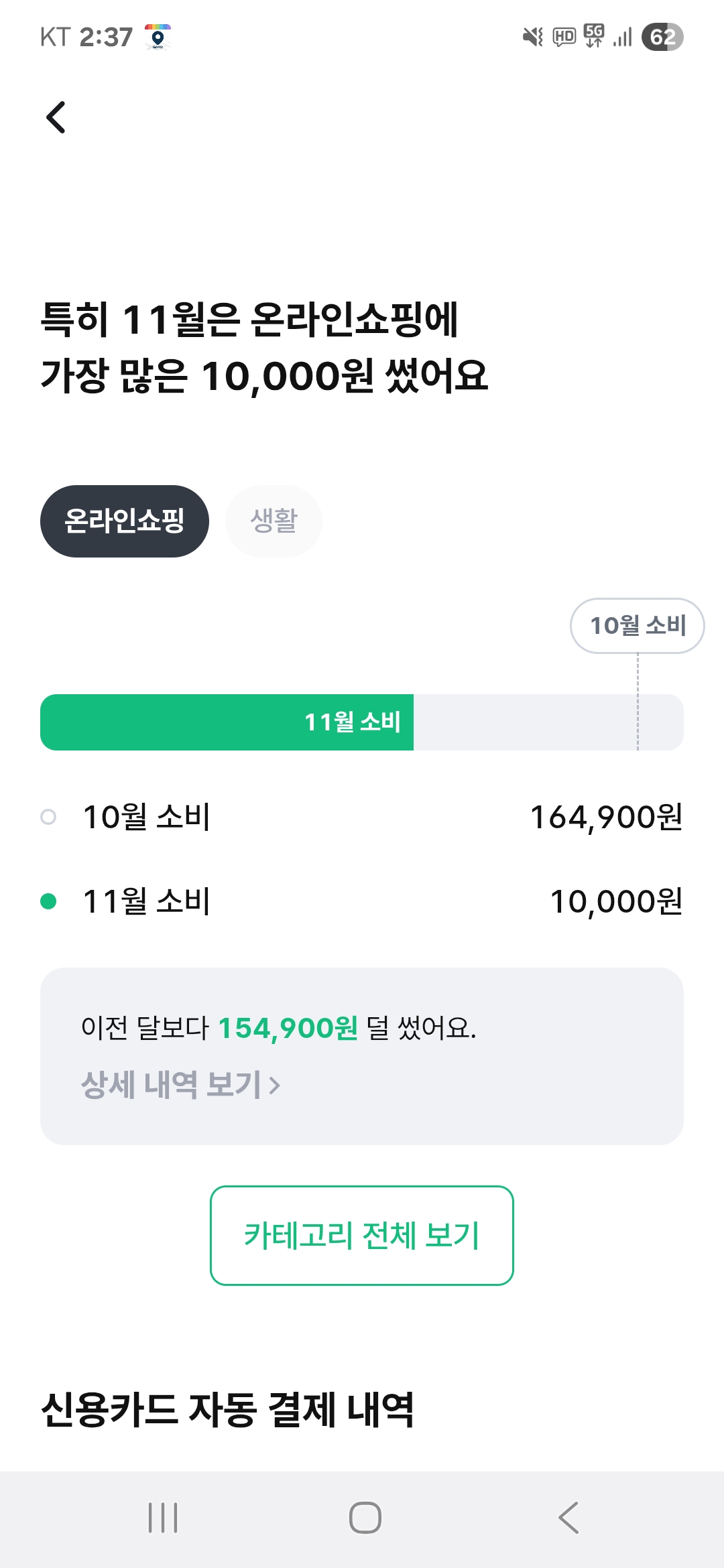This screenshot has height=1568, width=724.
Task: Tap the 5G network status icon
Action: (x=594, y=36)
